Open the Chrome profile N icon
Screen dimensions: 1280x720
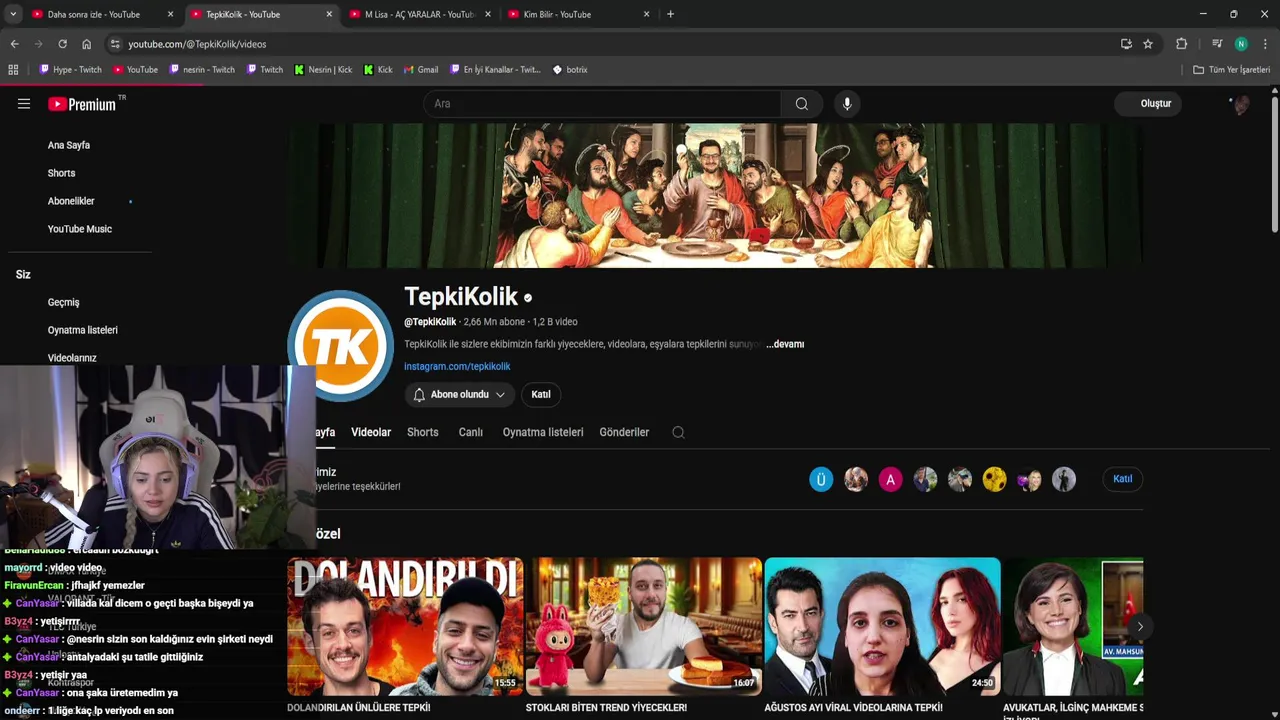(1241, 44)
